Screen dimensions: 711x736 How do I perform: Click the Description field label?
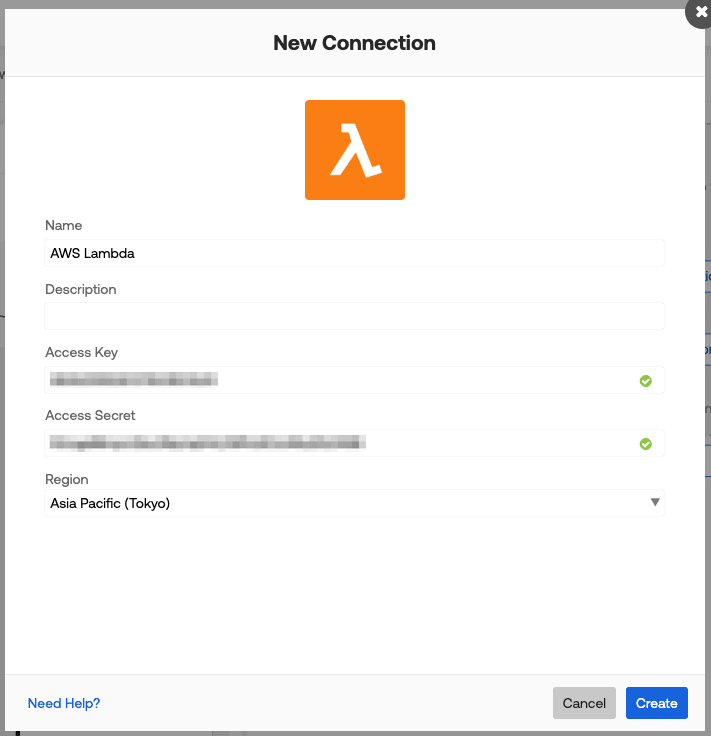click(x=81, y=290)
